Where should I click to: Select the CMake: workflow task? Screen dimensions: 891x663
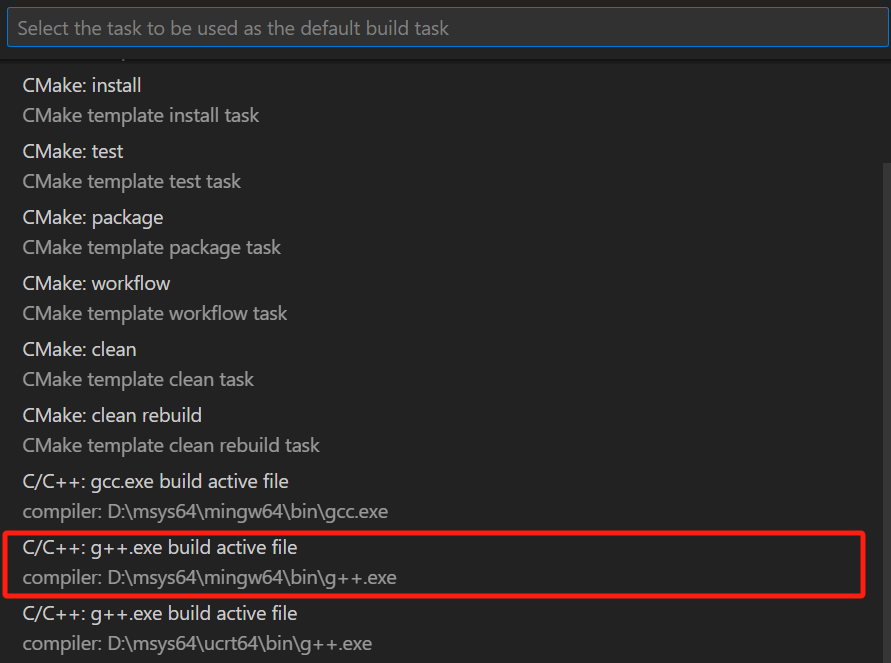[x=96, y=283]
